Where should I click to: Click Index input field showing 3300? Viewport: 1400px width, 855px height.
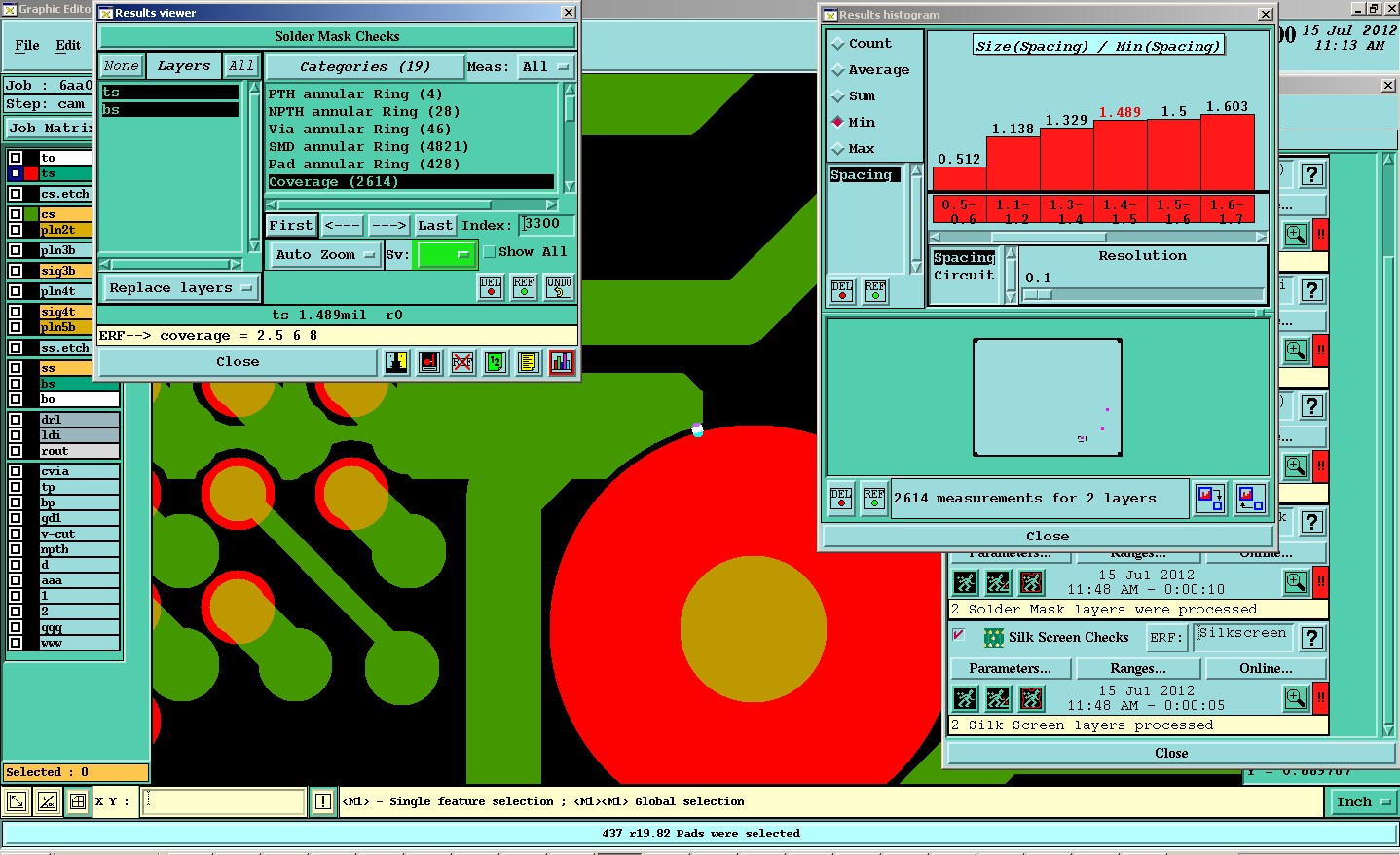[x=546, y=225]
